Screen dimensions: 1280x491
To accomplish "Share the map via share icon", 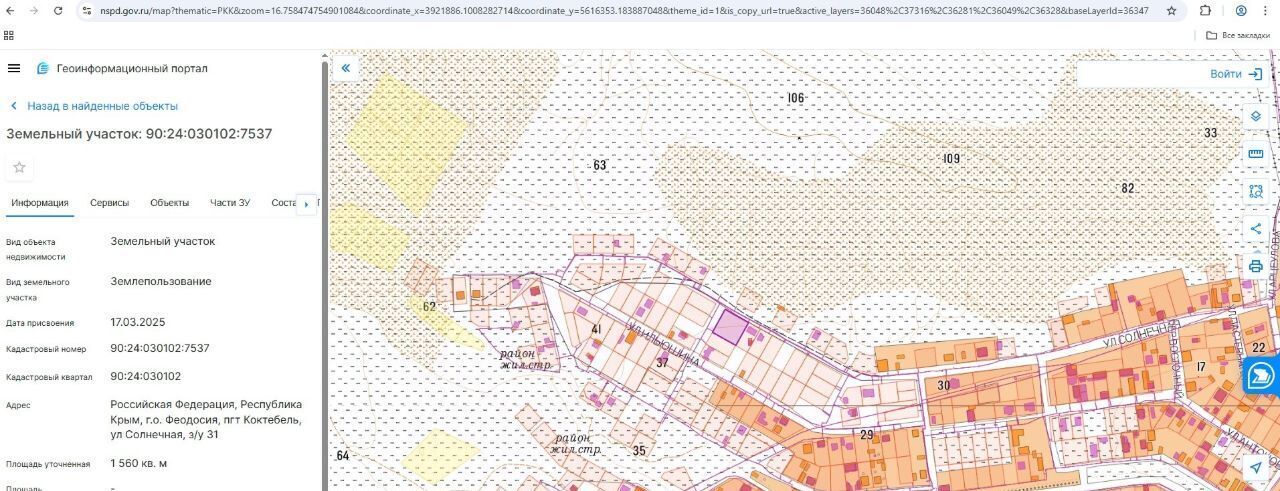I will click(1256, 229).
